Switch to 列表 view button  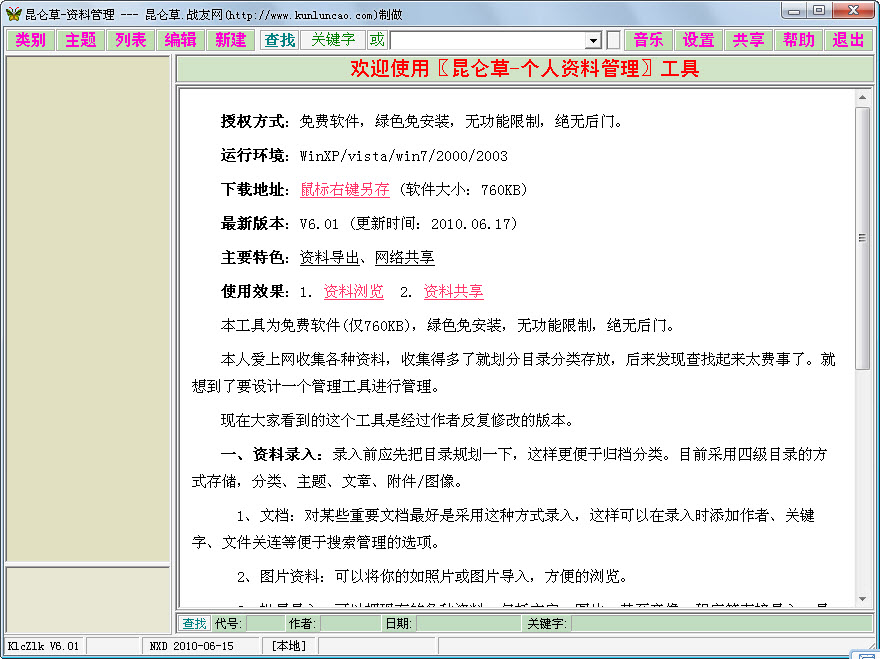(x=131, y=40)
